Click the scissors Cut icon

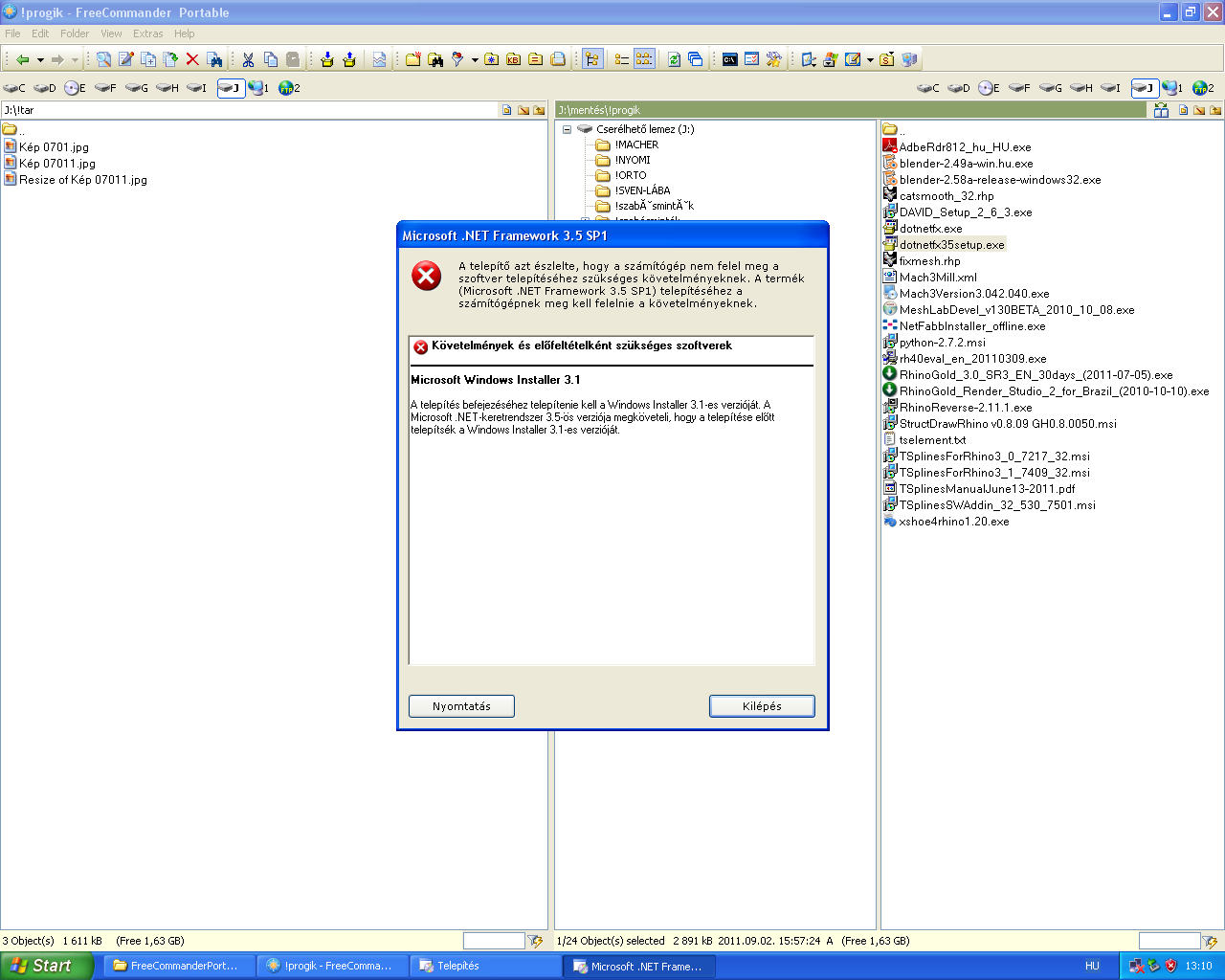click(248, 59)
